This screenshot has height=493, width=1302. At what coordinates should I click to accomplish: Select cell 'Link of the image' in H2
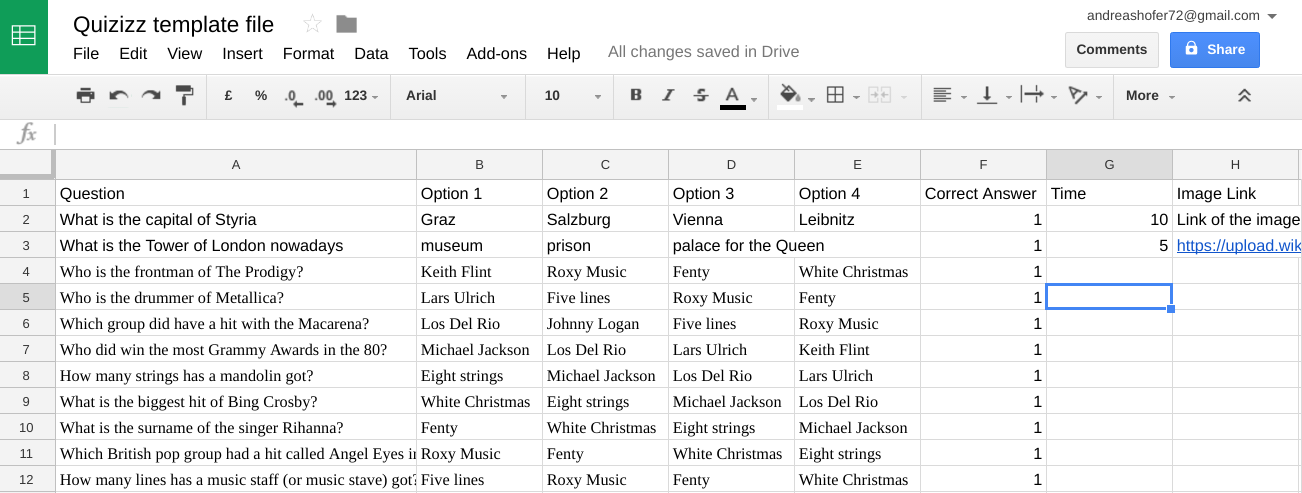click(1236, 219)
